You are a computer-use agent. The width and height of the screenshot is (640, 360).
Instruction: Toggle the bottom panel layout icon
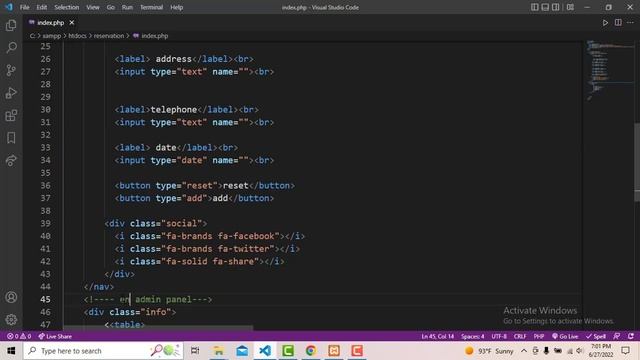545,7
